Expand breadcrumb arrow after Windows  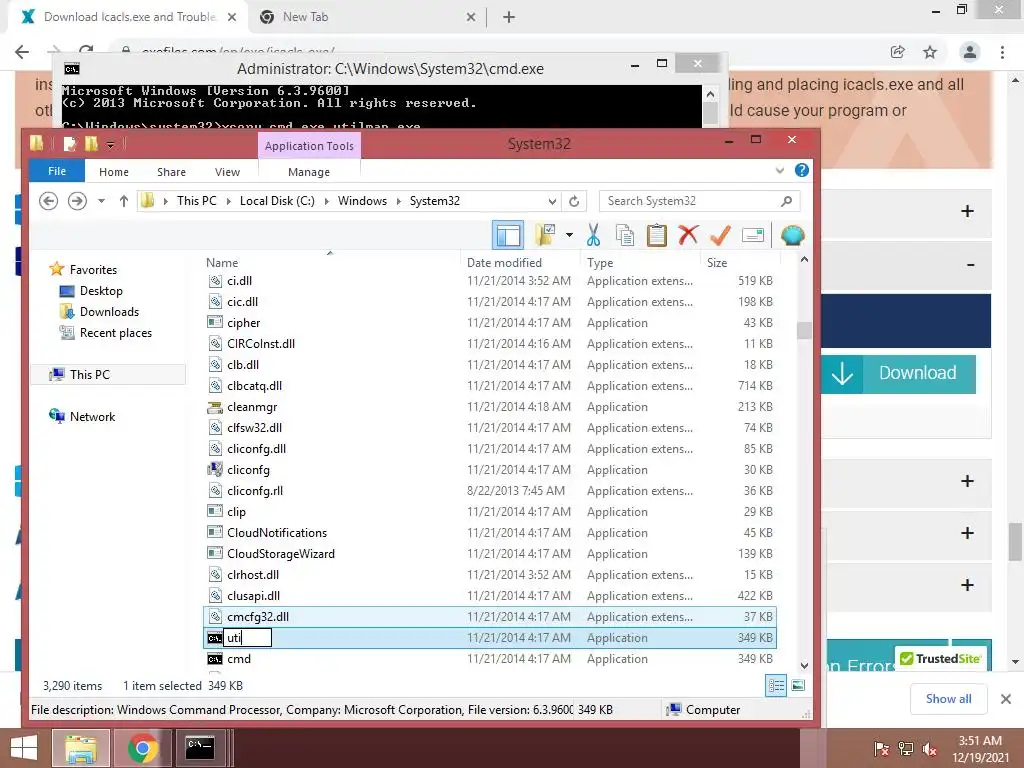(x=399, y=201)
